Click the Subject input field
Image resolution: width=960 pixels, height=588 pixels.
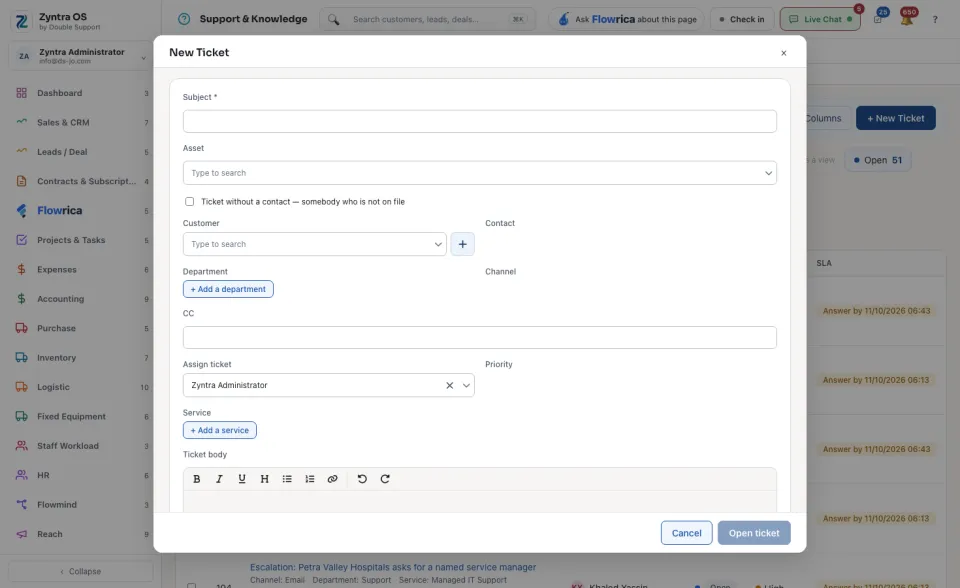click(479, 121)
